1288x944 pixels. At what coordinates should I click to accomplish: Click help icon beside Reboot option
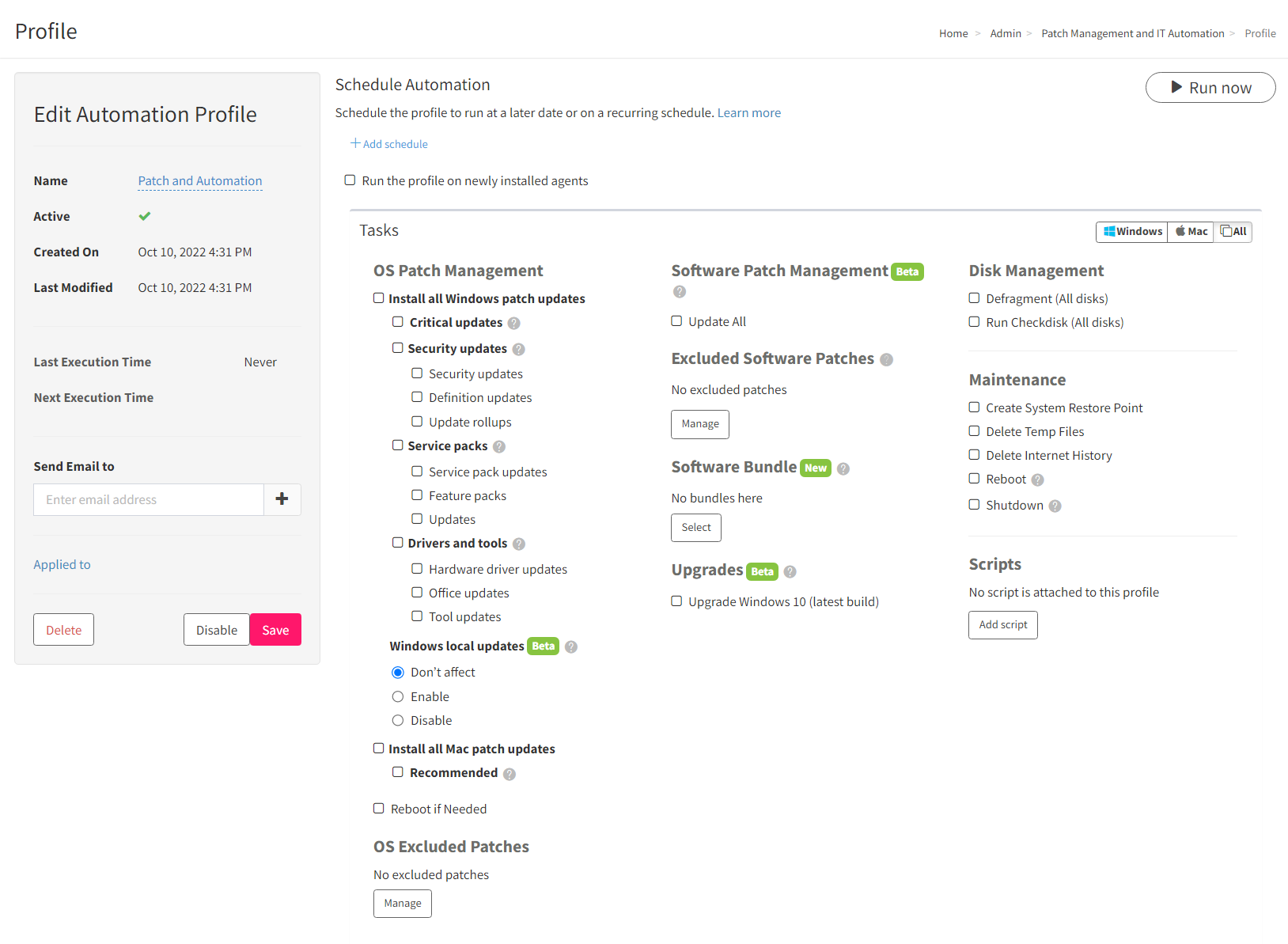pos(1038,480)
